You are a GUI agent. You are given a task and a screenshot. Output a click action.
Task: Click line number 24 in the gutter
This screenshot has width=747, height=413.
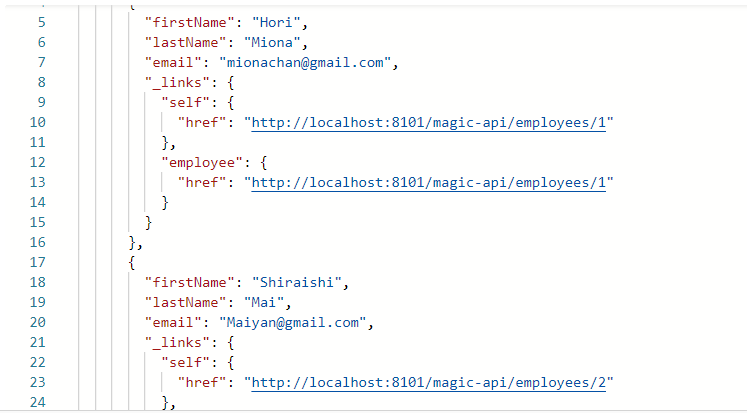click(x=38, y=403)
